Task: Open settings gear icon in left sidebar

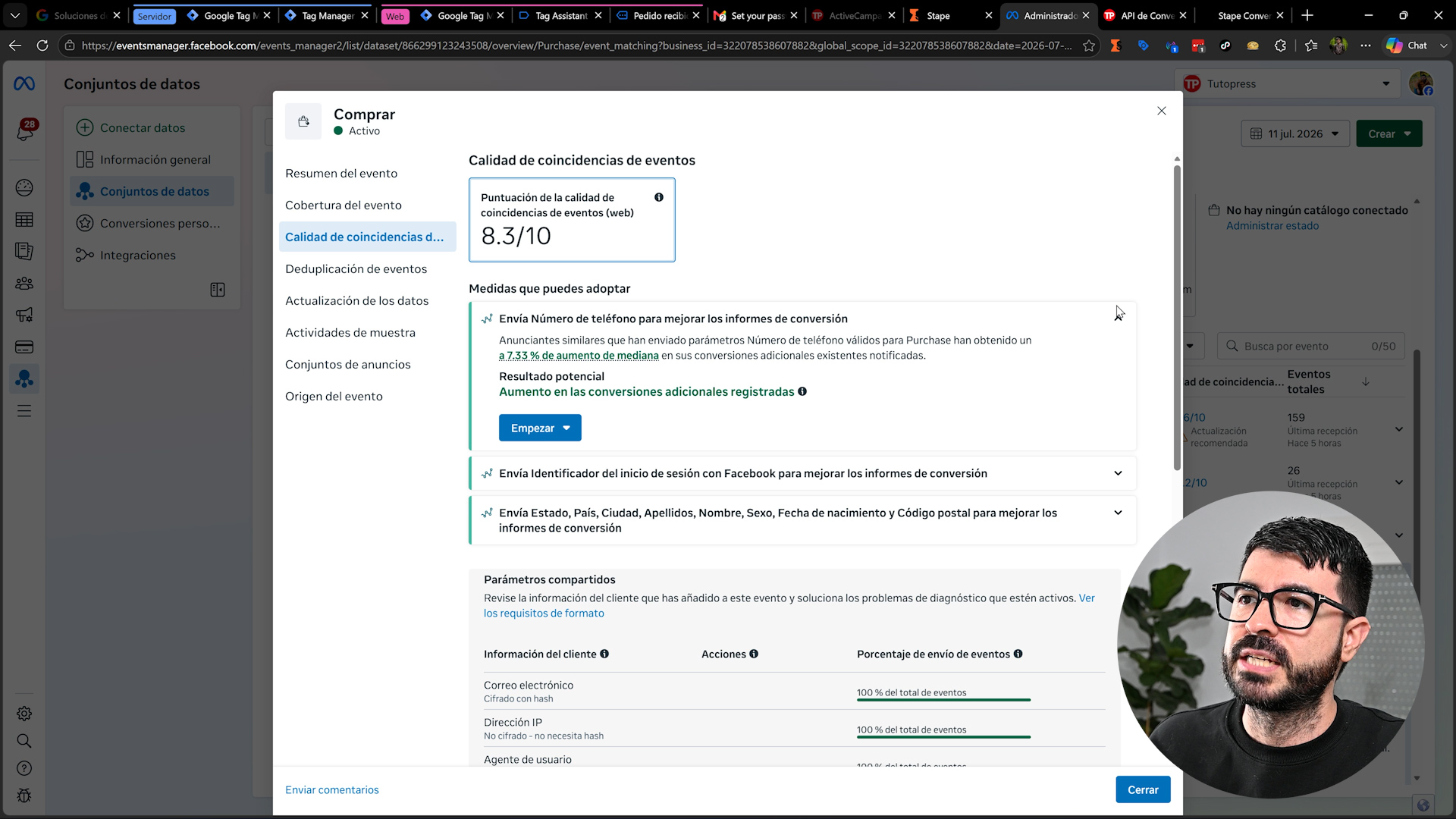Action: (x=24, y=714)
